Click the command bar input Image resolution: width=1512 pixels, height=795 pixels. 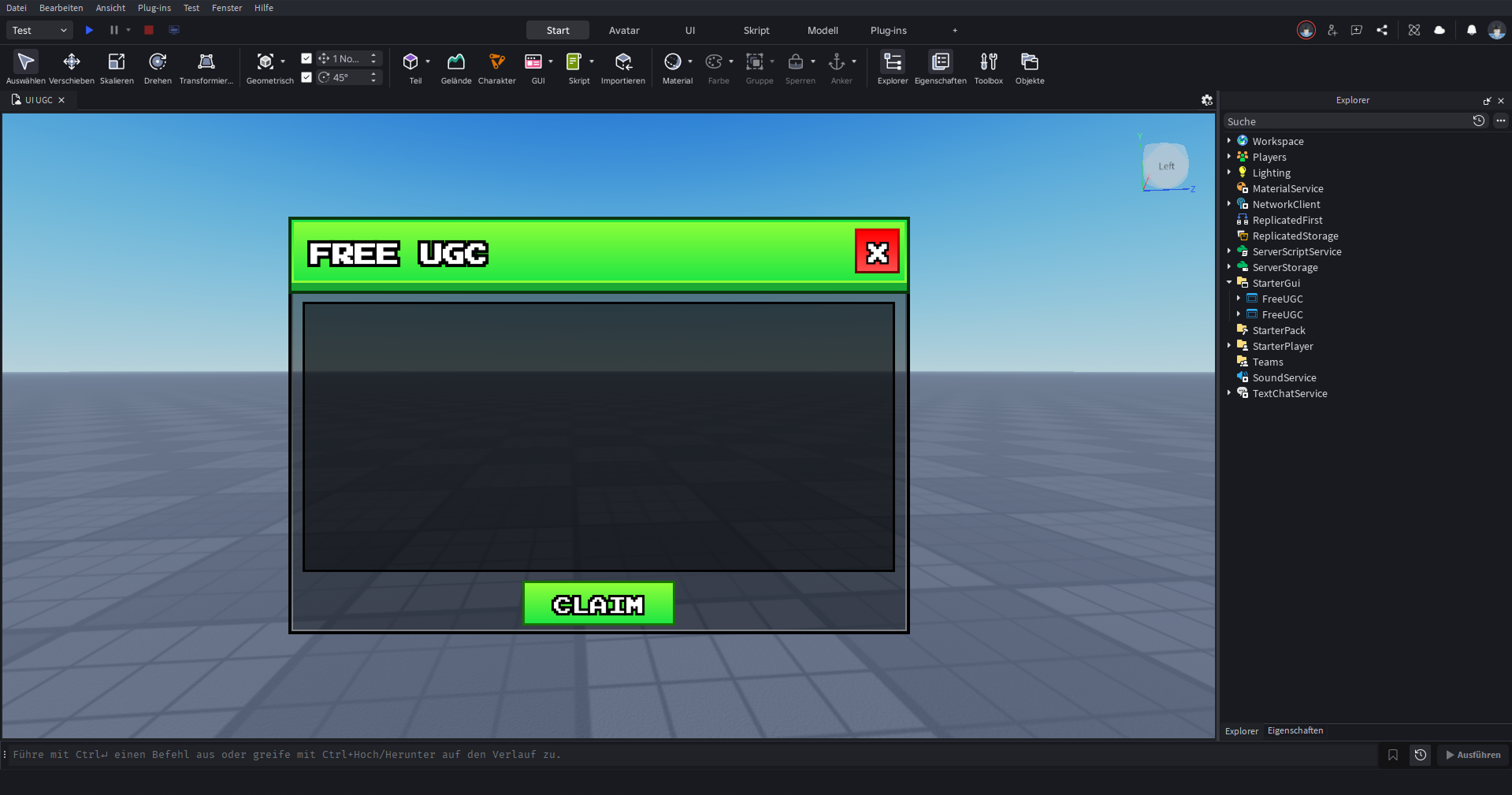coord(693,755)
